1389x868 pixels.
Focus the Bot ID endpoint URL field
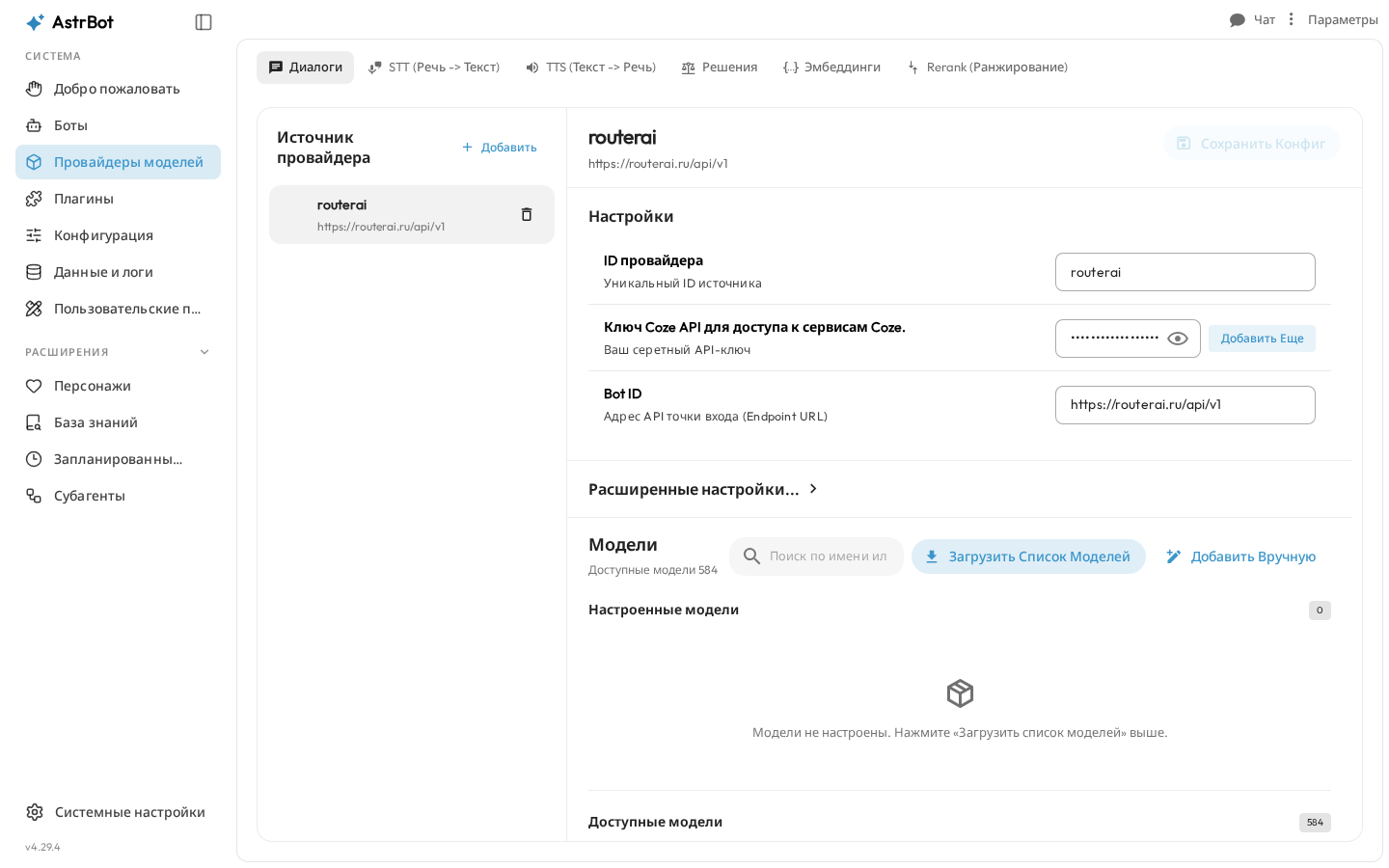tap(1185, 405)
